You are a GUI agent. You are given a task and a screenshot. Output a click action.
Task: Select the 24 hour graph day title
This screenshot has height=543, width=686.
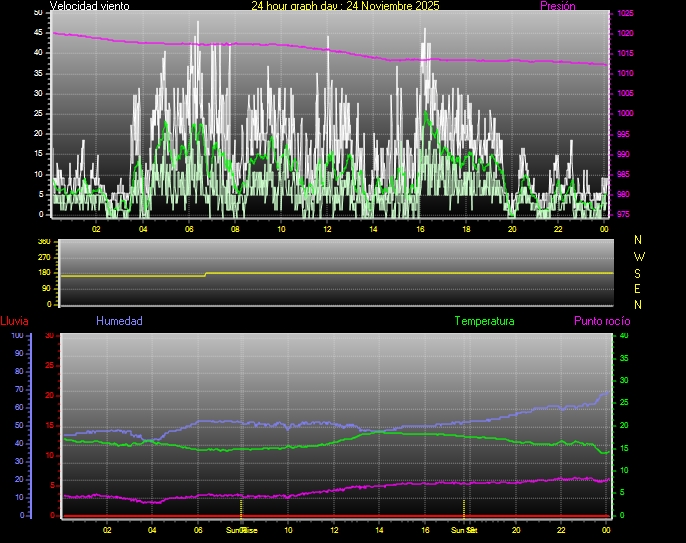point(345,6)
